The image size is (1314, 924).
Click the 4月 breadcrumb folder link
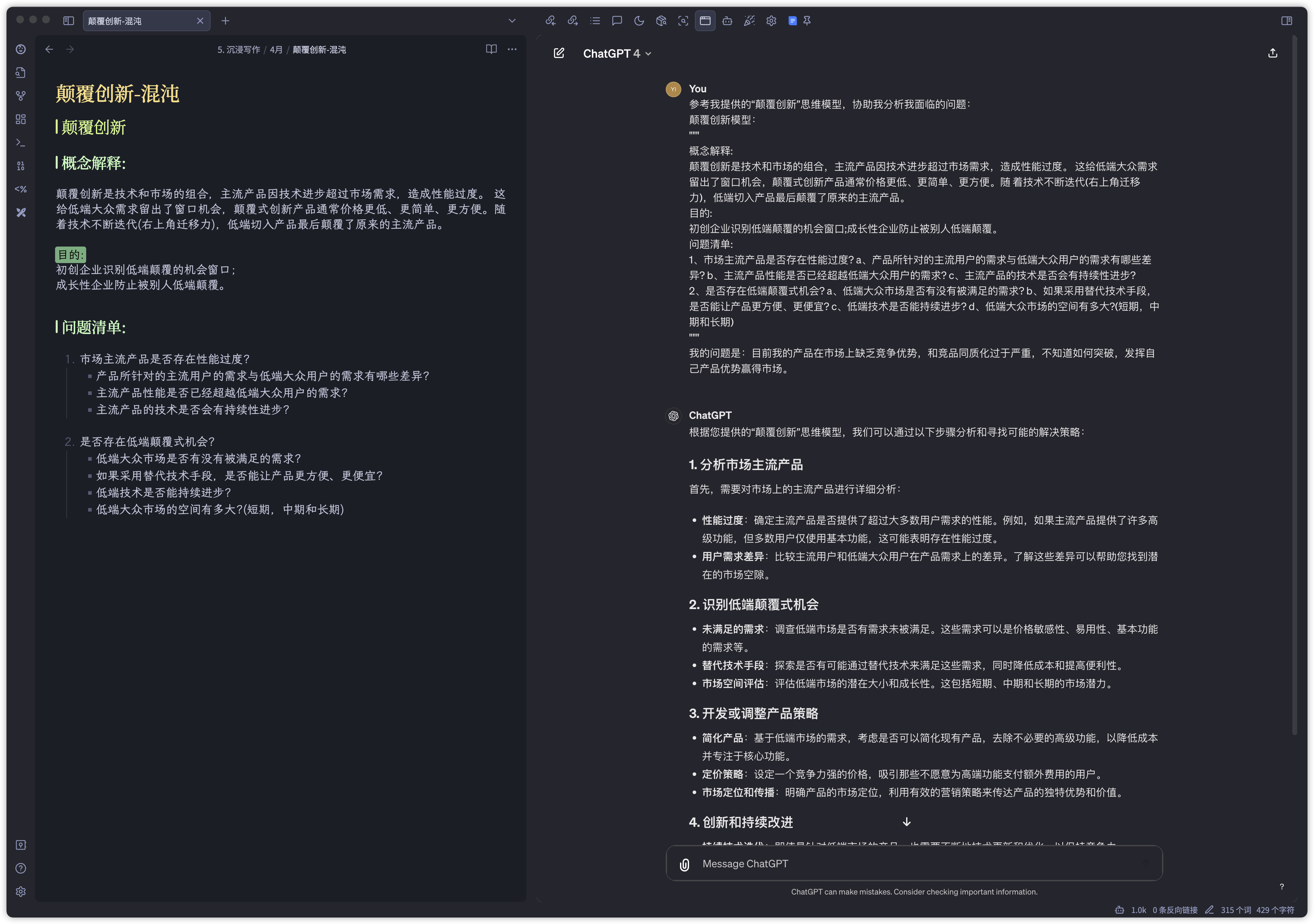tap(276, 50)
